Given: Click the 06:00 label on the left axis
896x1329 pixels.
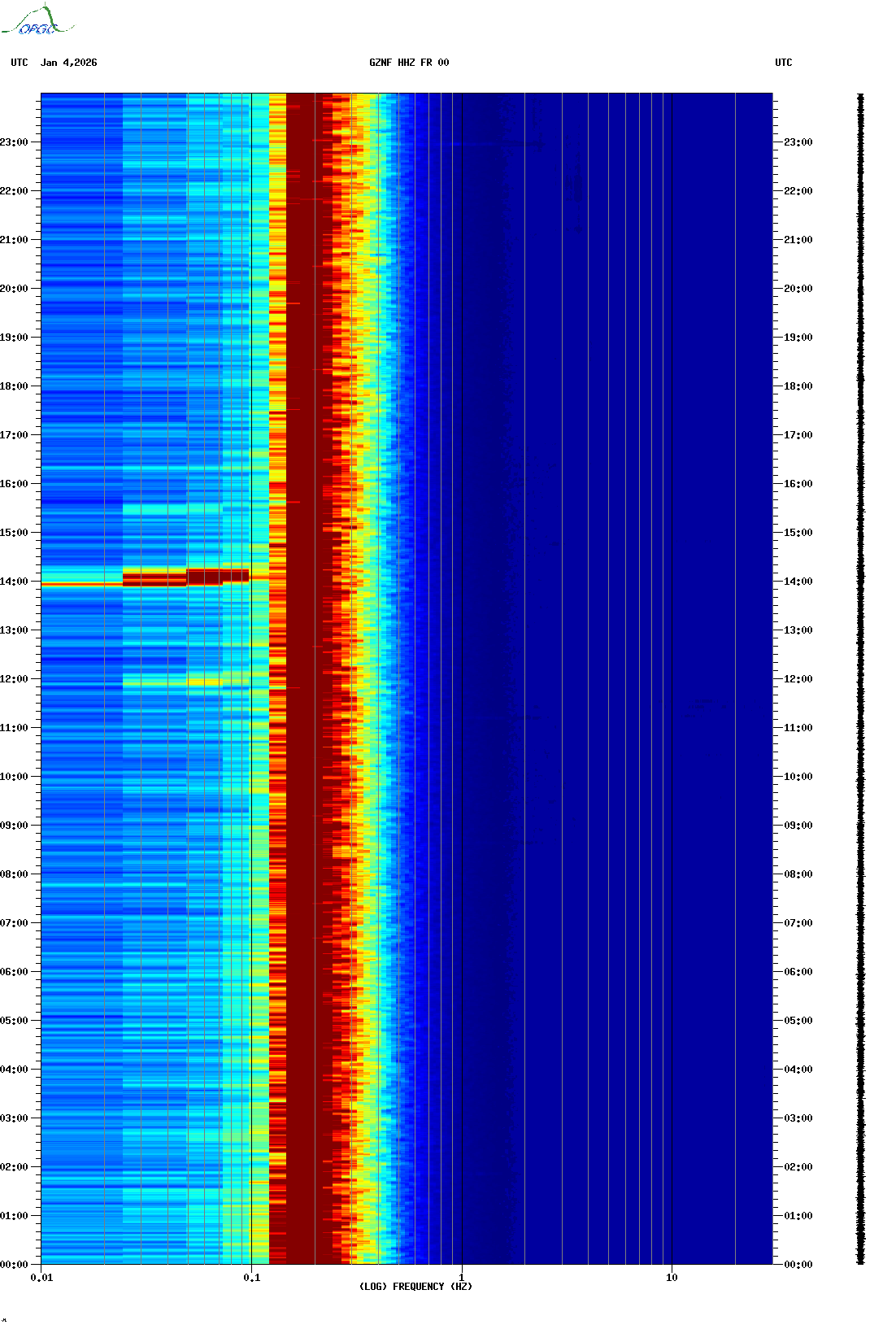Looking at the screenshot, I should [x=14, y=972].
